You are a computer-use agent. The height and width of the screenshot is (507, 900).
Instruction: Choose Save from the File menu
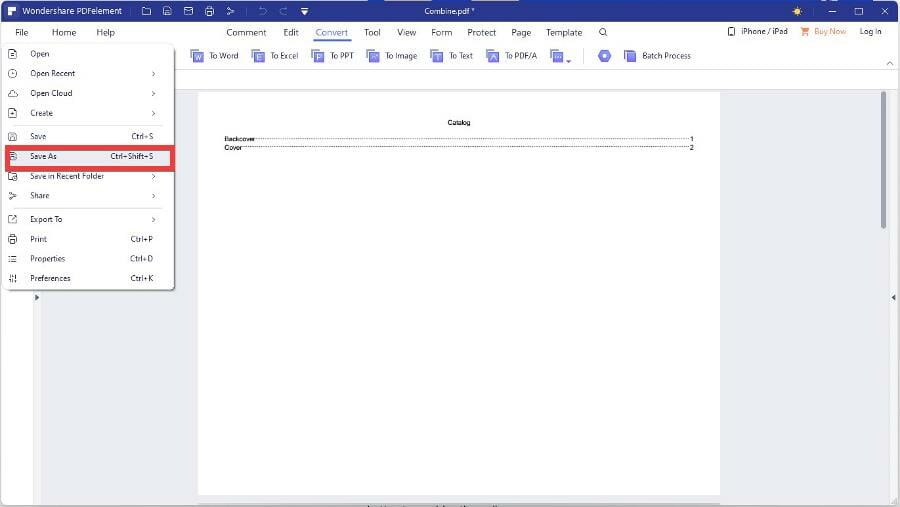pyautogui.click(x=88, y=136)
